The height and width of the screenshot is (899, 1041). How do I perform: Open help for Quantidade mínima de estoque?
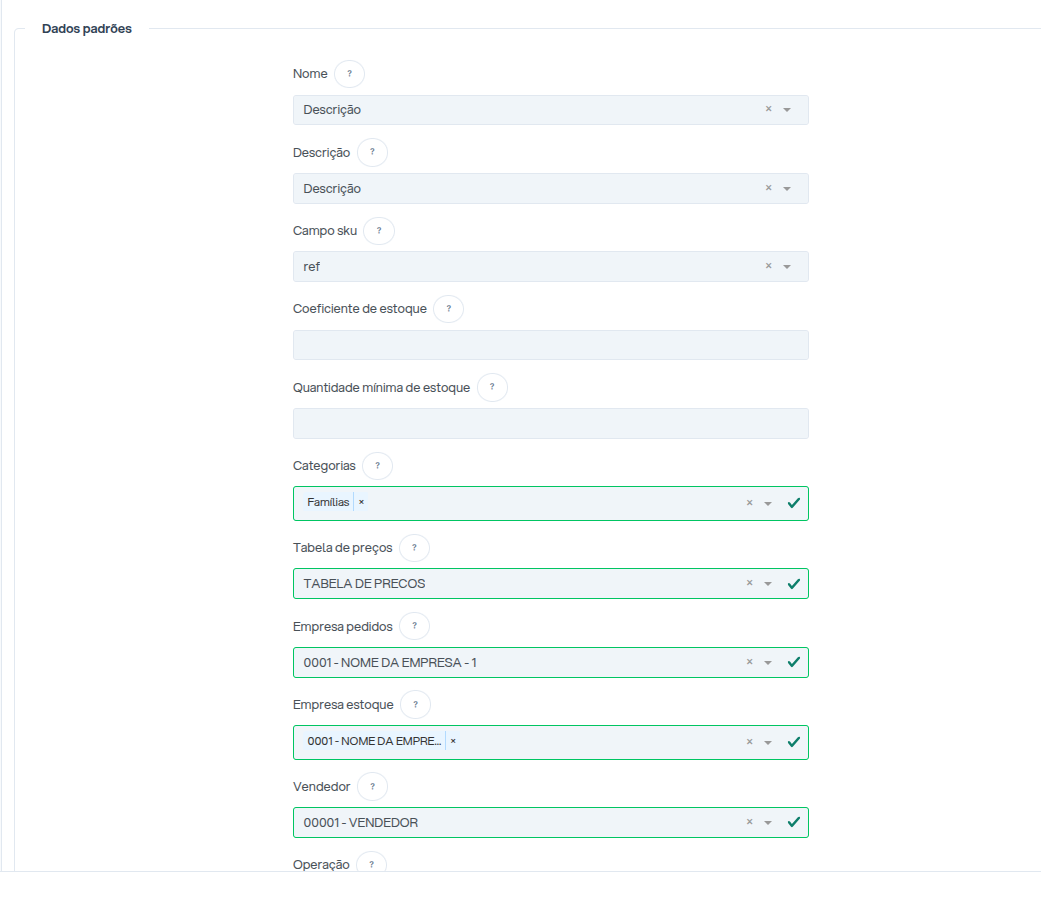click(x=492, y=387)
